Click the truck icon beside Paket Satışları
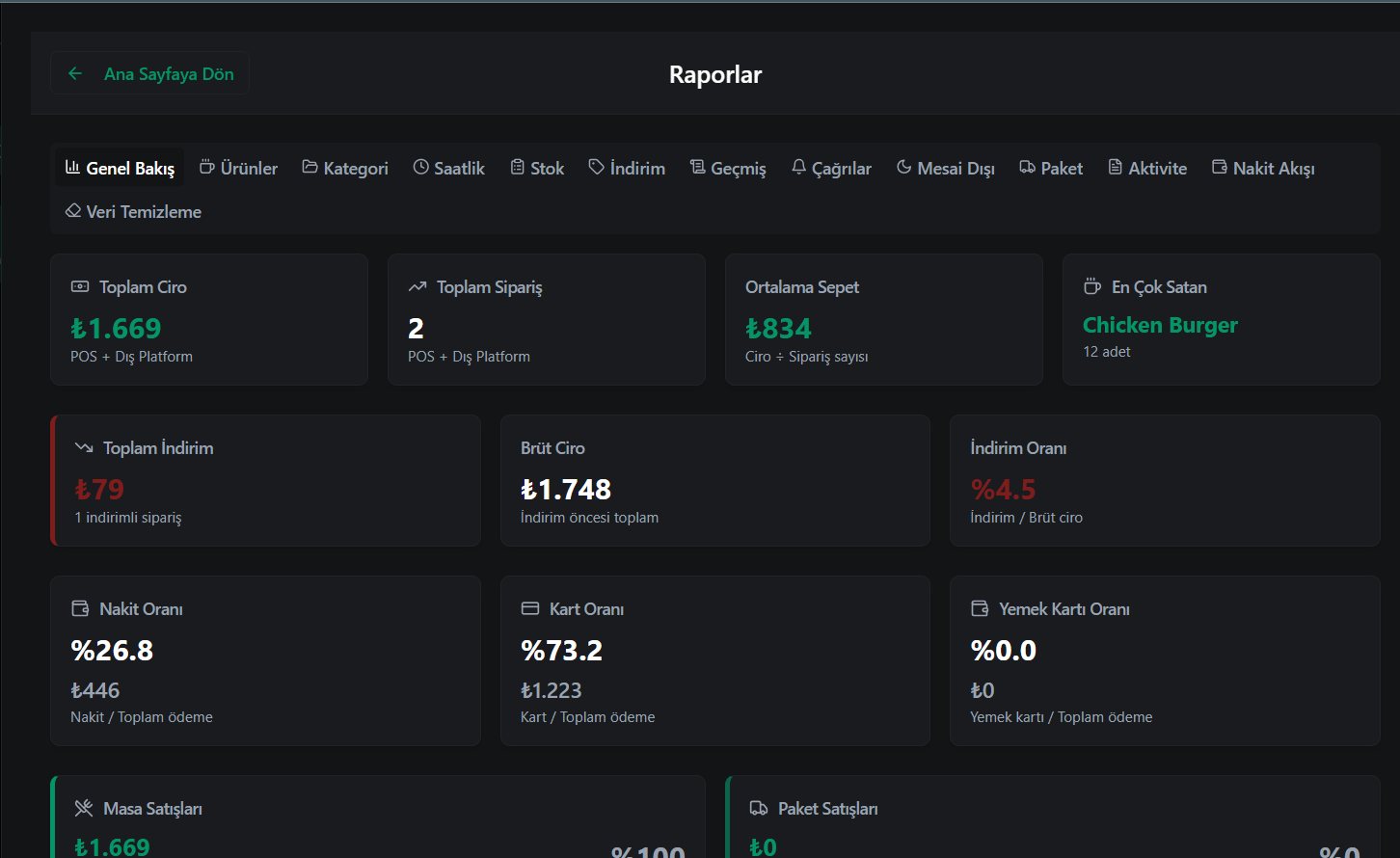The image size is (1400, 858). click(759, 808)
